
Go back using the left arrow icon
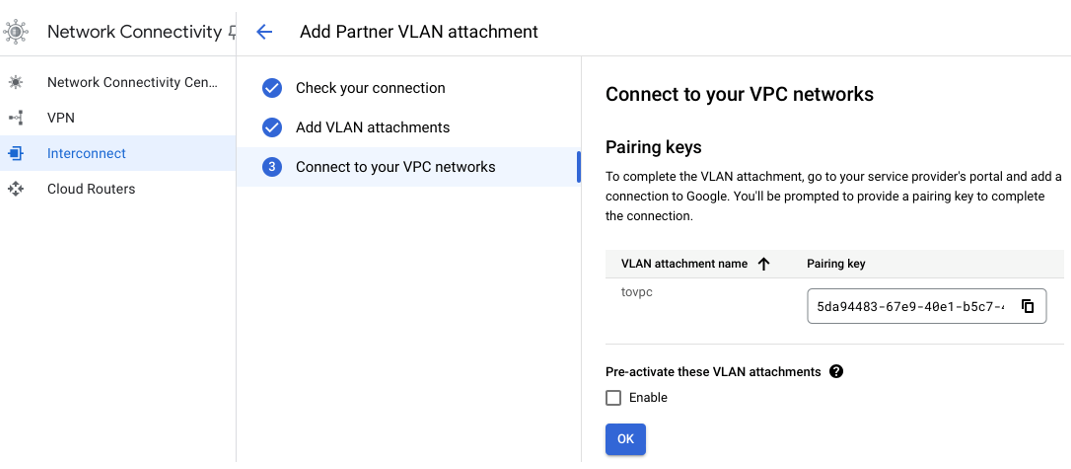point(264,32)
